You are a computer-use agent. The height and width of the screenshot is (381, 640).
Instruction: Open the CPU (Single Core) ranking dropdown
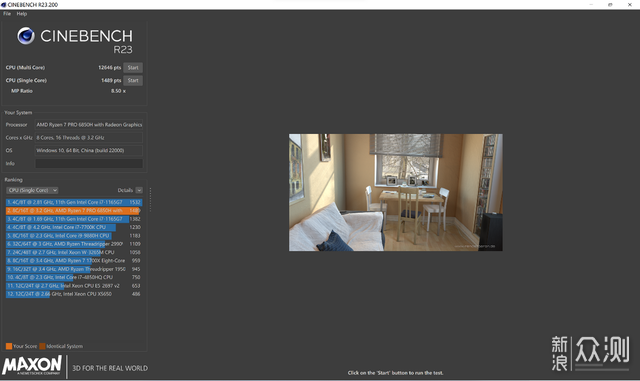click(32, 190)
